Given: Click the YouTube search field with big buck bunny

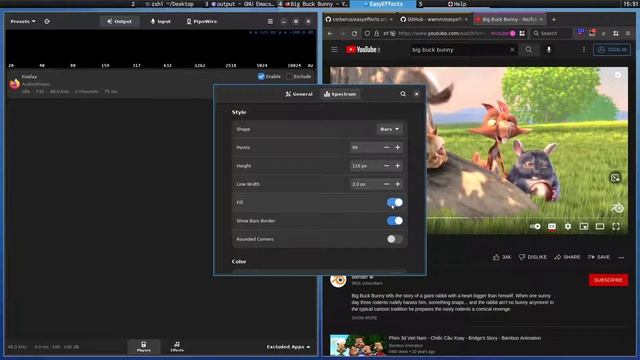Looking at the screenshot, I should pos(459,50).
